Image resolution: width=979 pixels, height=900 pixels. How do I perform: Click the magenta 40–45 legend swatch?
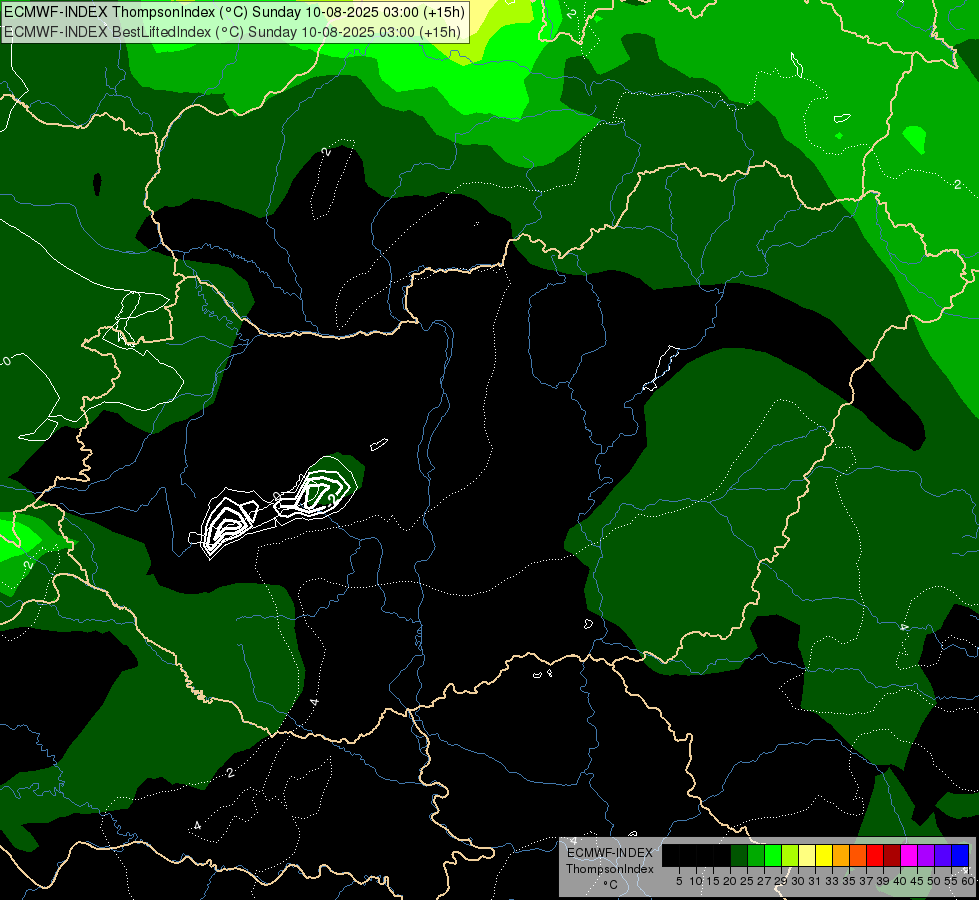point(909,855)
